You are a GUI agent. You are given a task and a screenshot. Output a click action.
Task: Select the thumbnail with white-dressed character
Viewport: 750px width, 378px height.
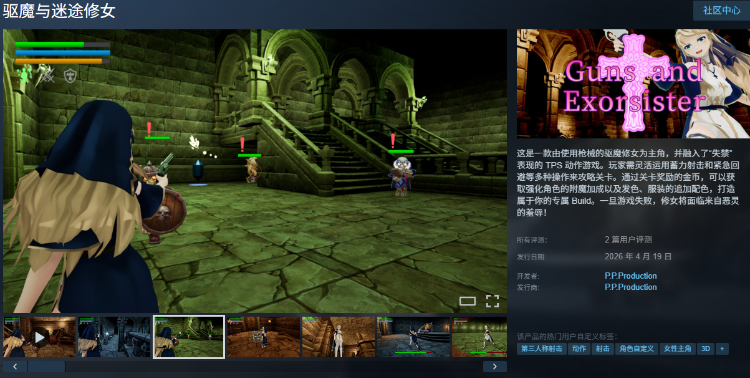coord(338,337)
